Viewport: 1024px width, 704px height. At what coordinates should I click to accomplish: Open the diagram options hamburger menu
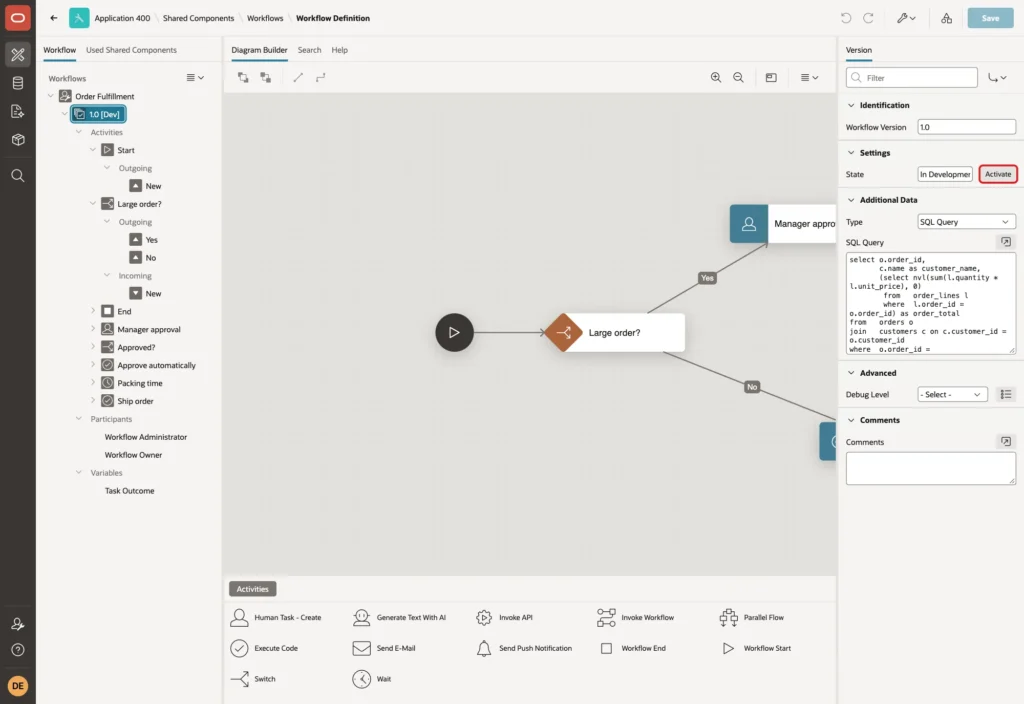(809, 77)
